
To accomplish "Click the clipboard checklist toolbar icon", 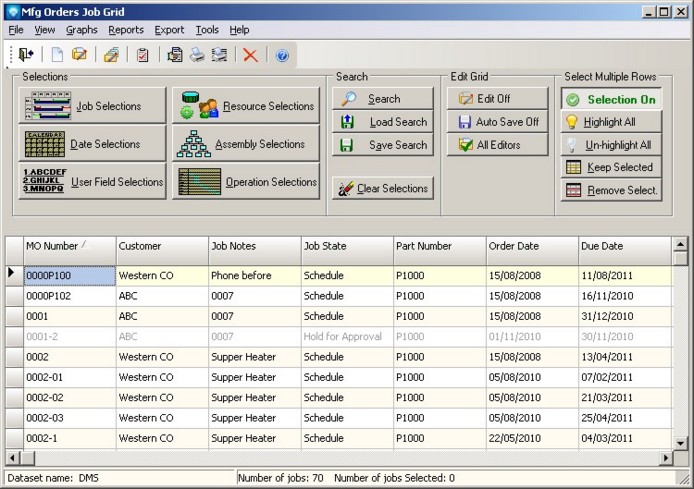I will click(143, 55).
